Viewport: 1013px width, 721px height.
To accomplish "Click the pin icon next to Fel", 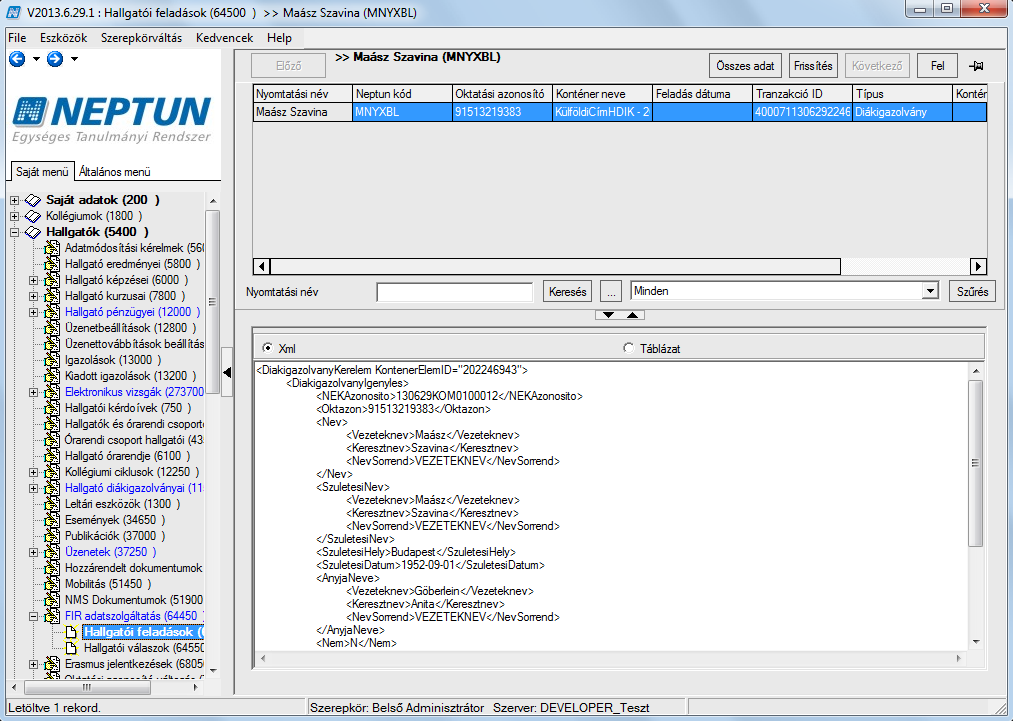I will [976, 66].
